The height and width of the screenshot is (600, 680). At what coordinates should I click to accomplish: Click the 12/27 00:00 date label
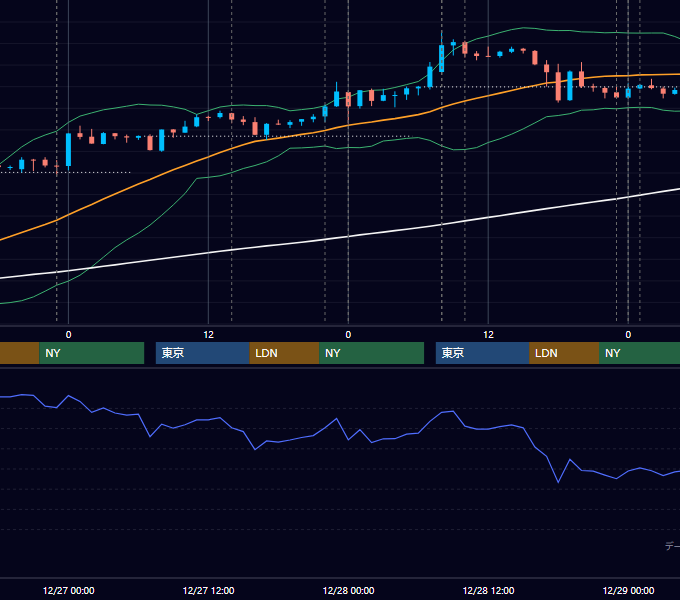pos(69,590)
